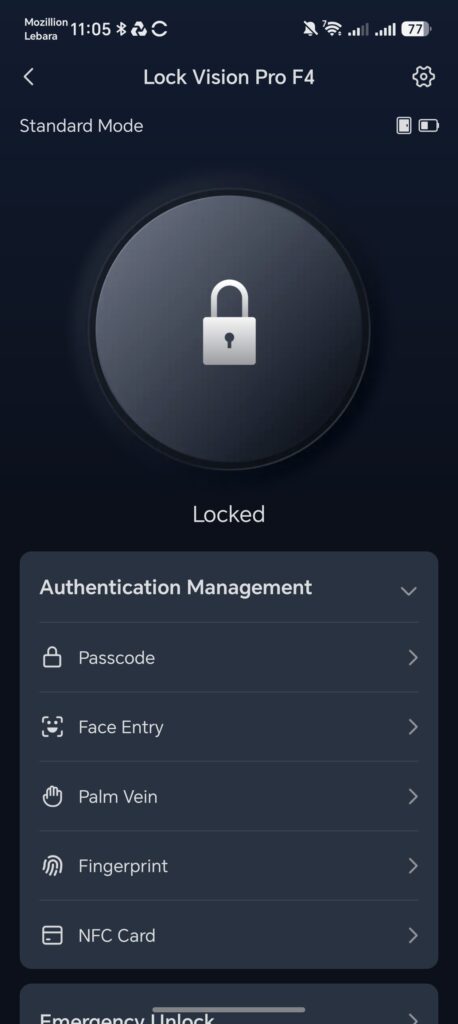Go back using the left arrow
Screen dimensions: 458x1024
coord(28,77)
